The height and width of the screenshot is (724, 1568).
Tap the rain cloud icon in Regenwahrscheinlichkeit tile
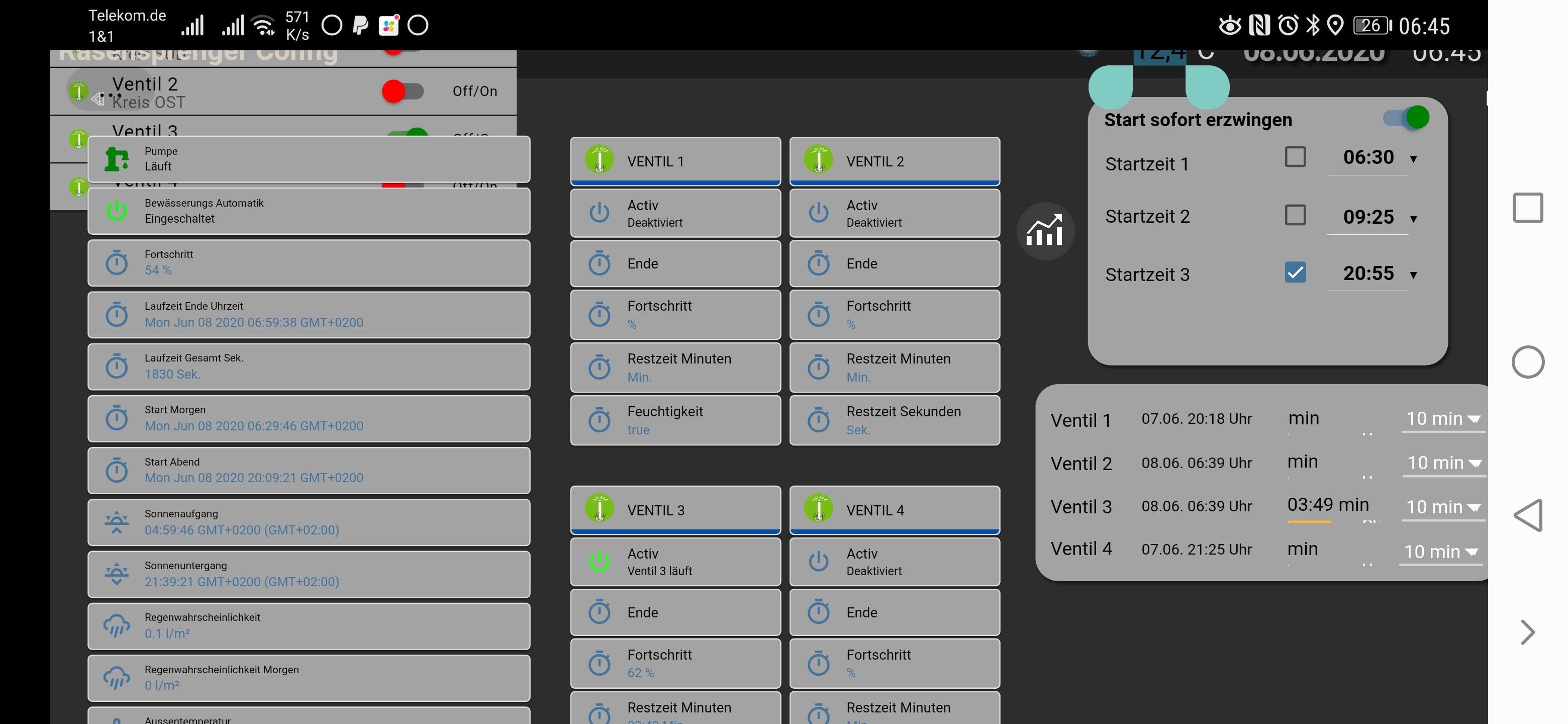tap(116, 625)
